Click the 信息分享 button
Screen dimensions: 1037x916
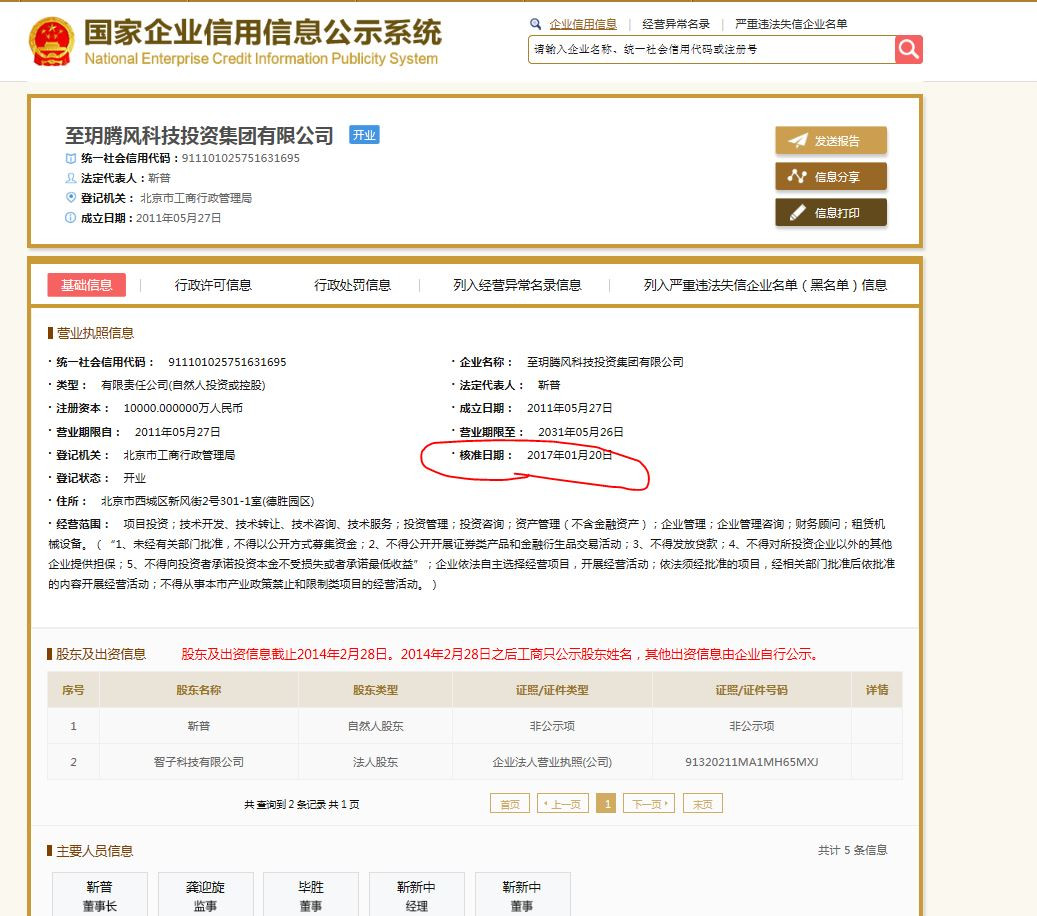(x=831, y=177)
